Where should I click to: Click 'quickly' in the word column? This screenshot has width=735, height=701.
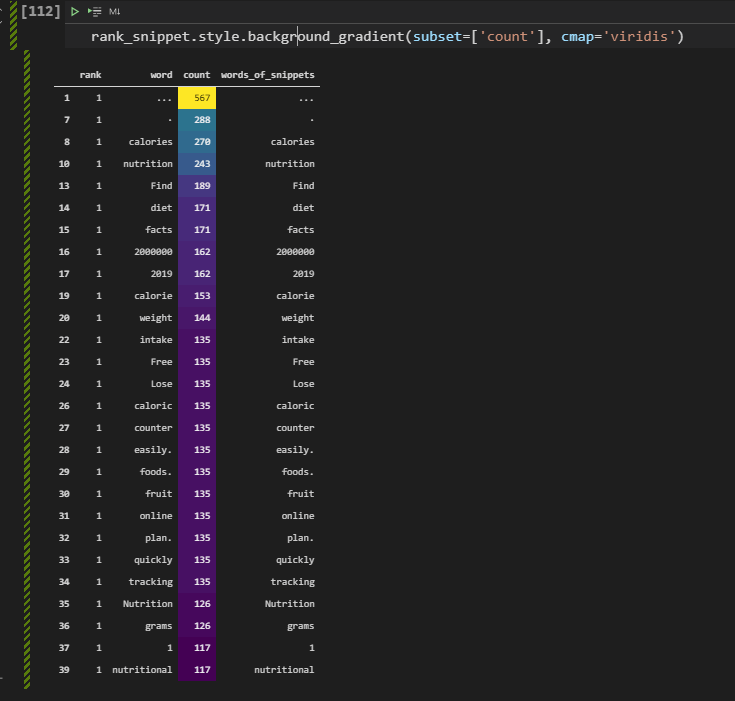click(153, 560)
